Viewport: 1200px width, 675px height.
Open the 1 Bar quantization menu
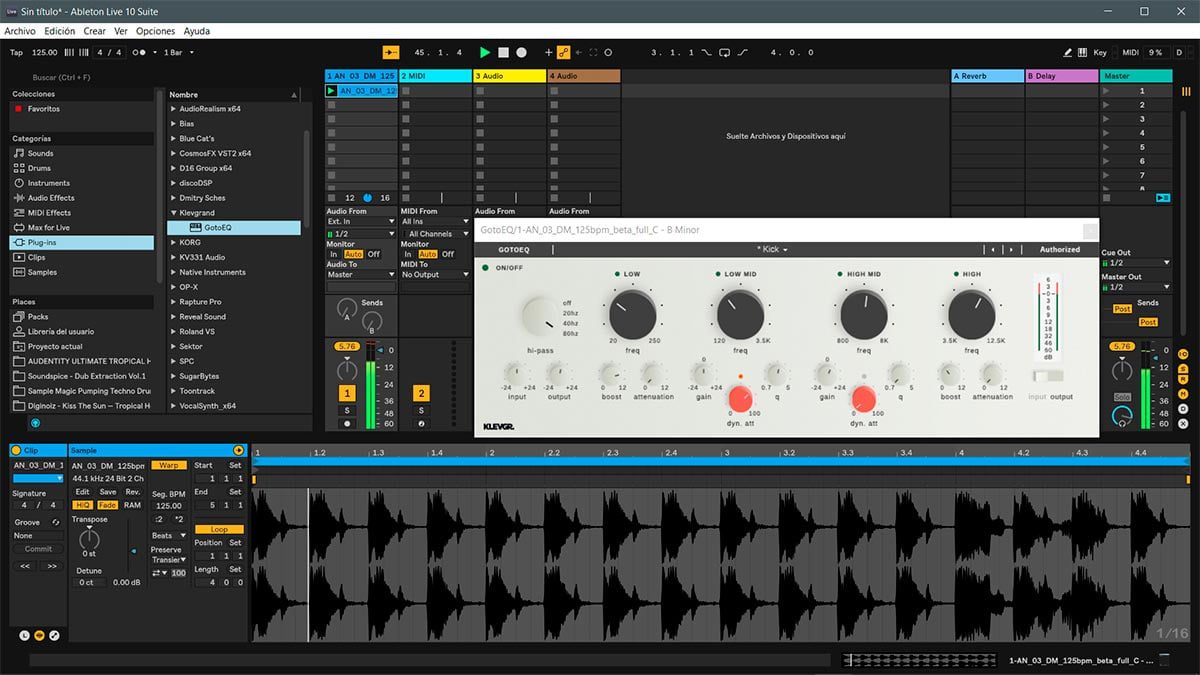pos(178,52)
